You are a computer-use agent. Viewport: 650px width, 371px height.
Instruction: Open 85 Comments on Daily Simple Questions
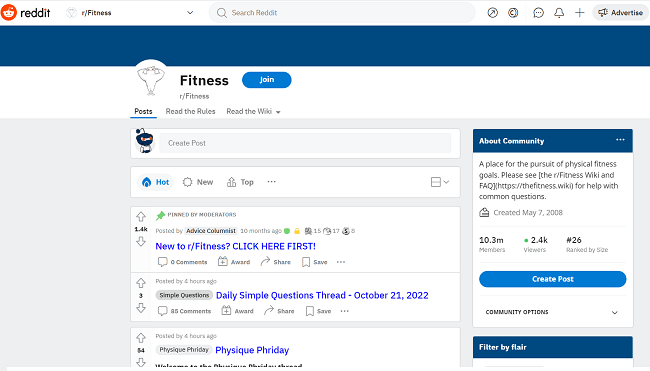point(184,311)
